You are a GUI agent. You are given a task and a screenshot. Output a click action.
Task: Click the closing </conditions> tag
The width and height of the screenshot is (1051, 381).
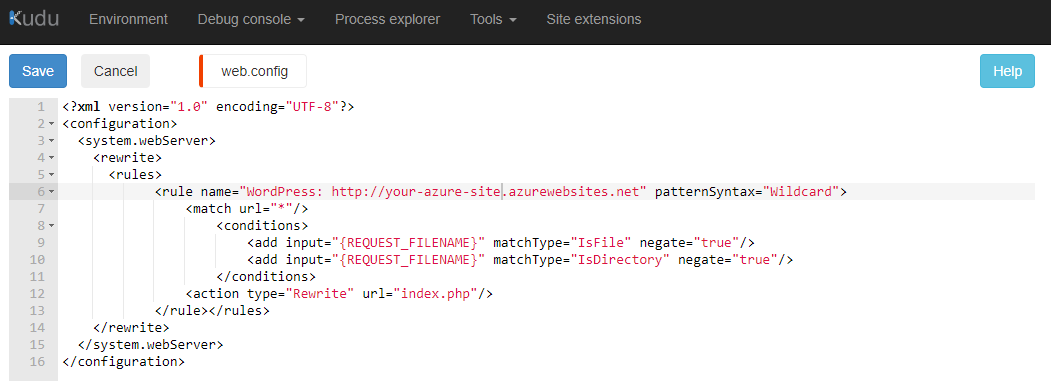pyautogui.click(x=266, y=276)
